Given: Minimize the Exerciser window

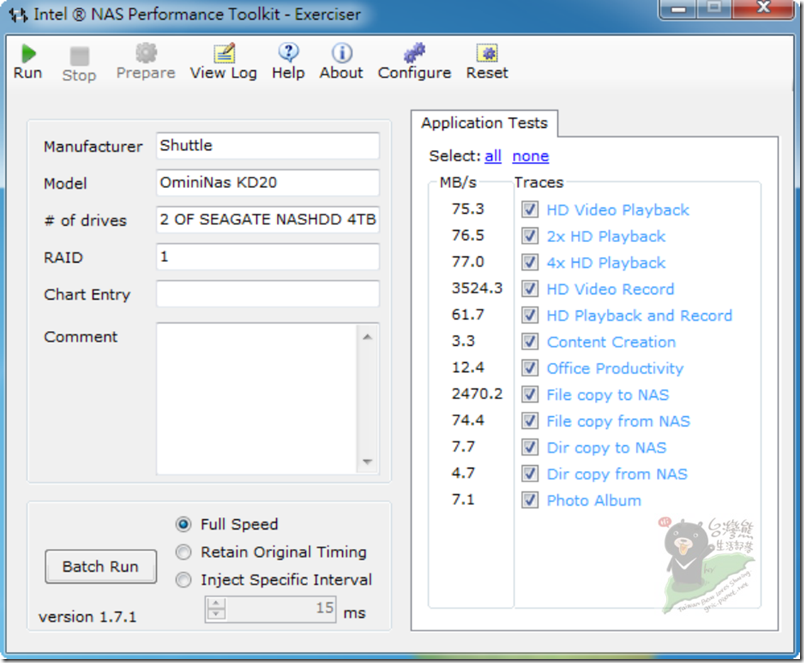Looking at the screenshot, I should [x=678, y=9].
